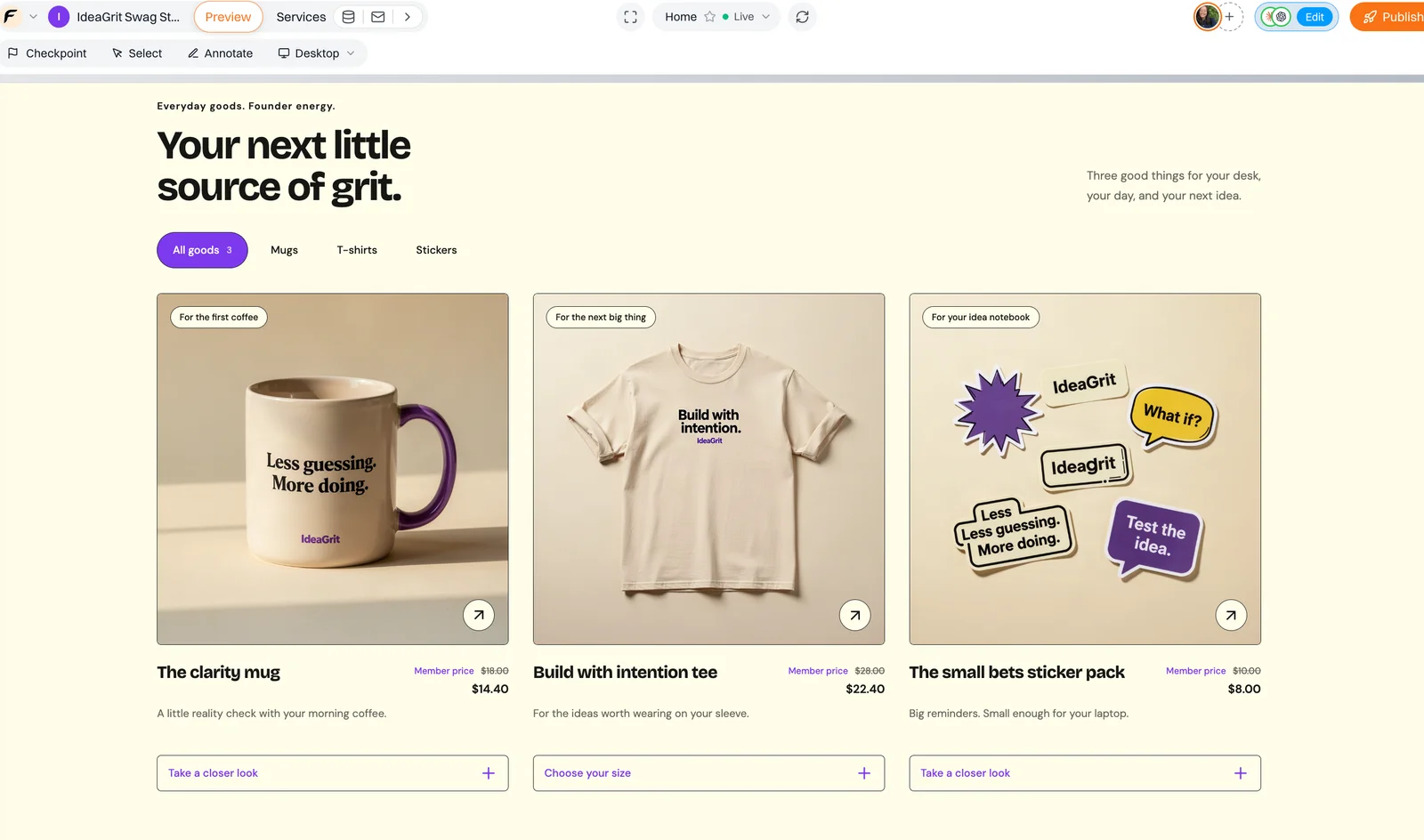Image resolution: width=1424 pixels, height=840 pixels.
Task: Click the sticker pack product image
Action: point(1085,469)
